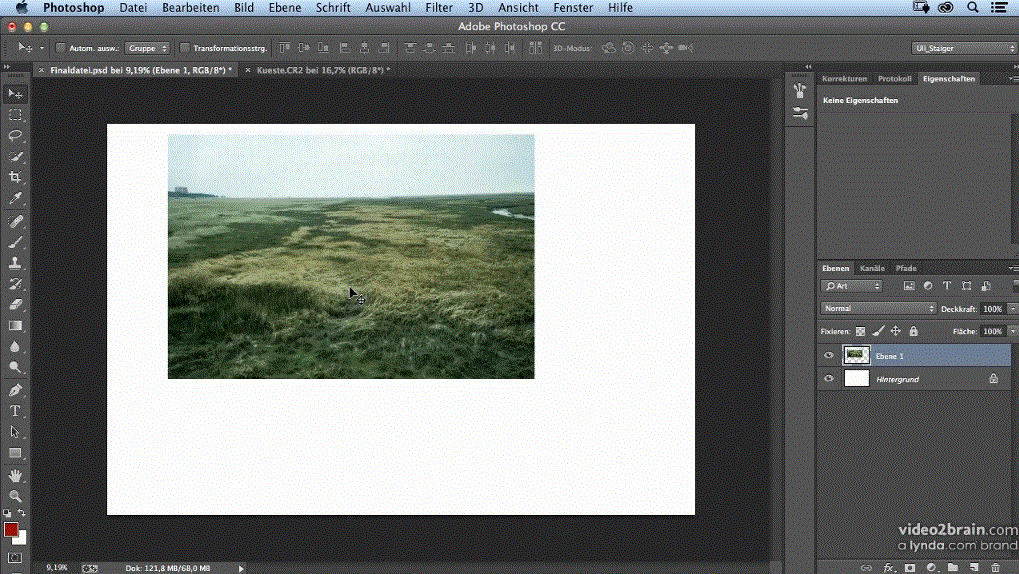Open the Uli_Staiger workspace dropdown
Screen dimensions: 1019x574
[x=964, y=48]
